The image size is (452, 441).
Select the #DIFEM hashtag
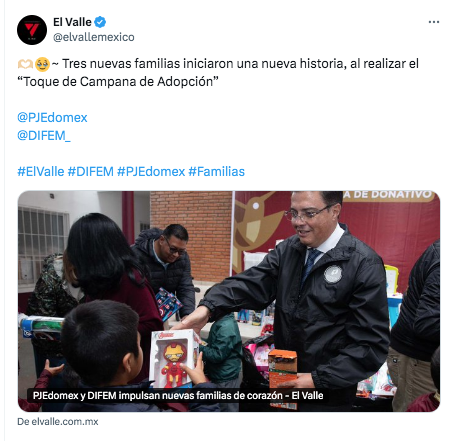point(91,172)
